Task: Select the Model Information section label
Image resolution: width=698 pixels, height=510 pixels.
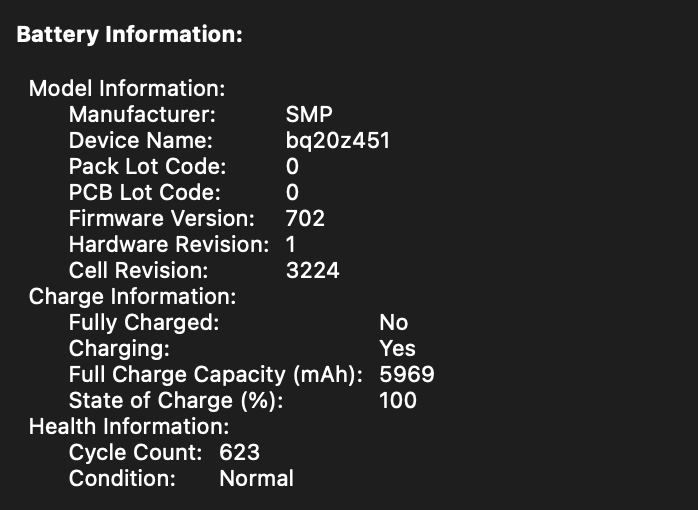Action: pyautogui.click(x=126, y=88)
